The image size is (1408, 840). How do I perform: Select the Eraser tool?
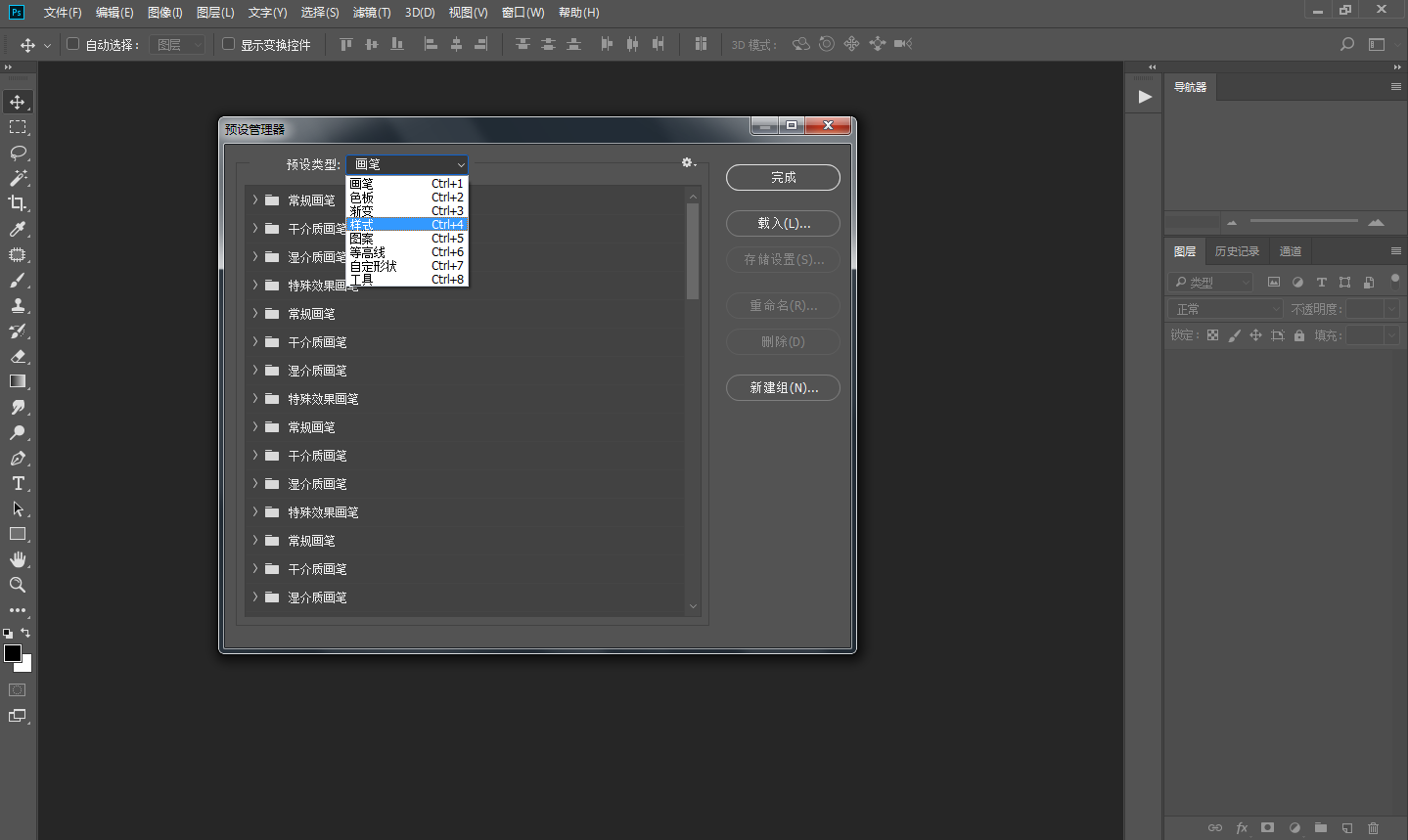(18, 356)
